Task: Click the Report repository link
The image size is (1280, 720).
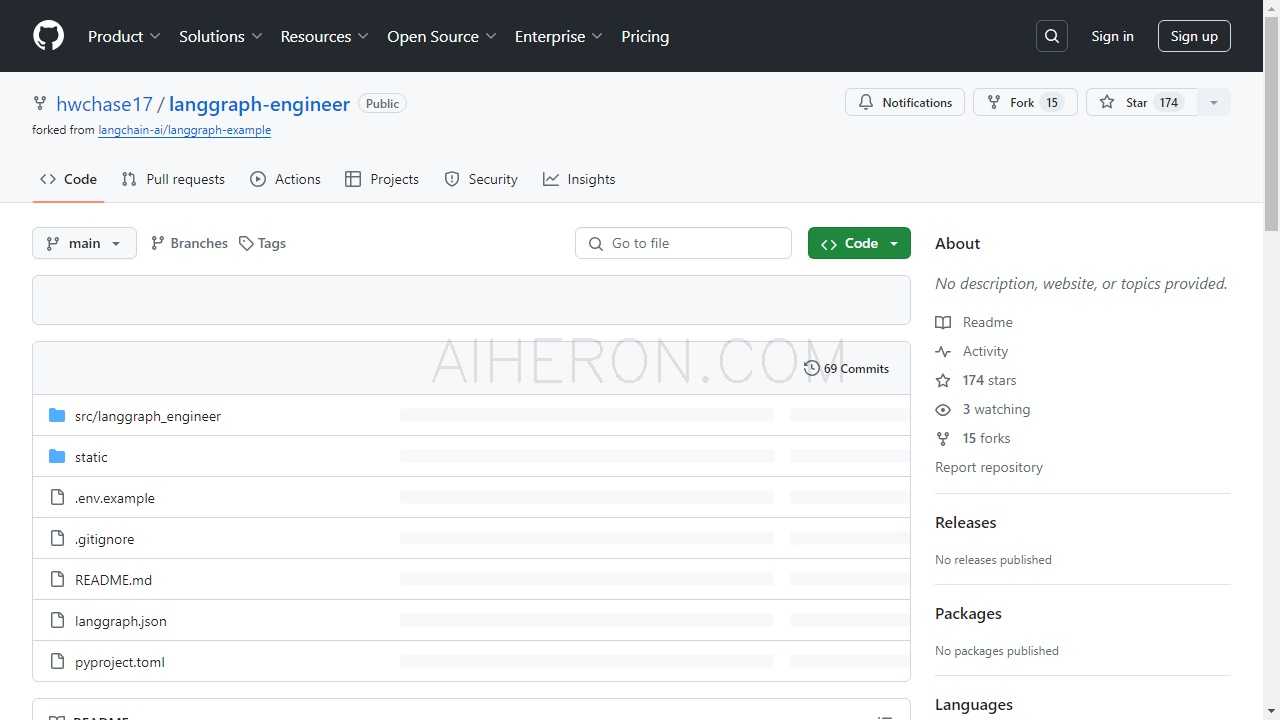Action: point(989,467)
